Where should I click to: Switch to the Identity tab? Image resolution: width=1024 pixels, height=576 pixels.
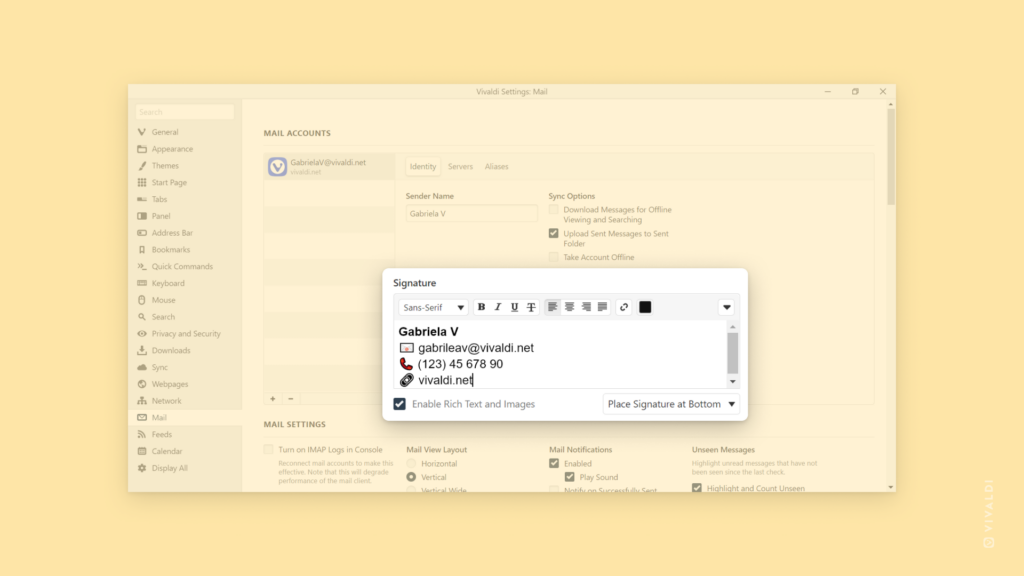423,167
